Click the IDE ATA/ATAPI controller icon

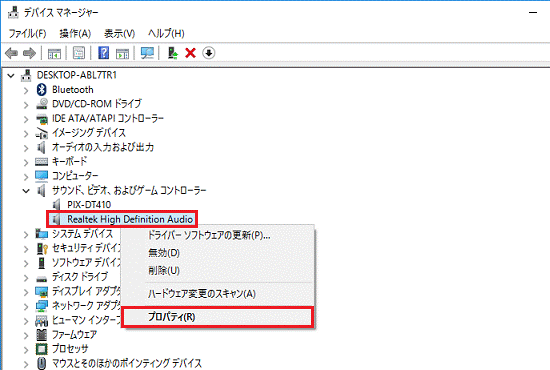click(x=42, y=119)
